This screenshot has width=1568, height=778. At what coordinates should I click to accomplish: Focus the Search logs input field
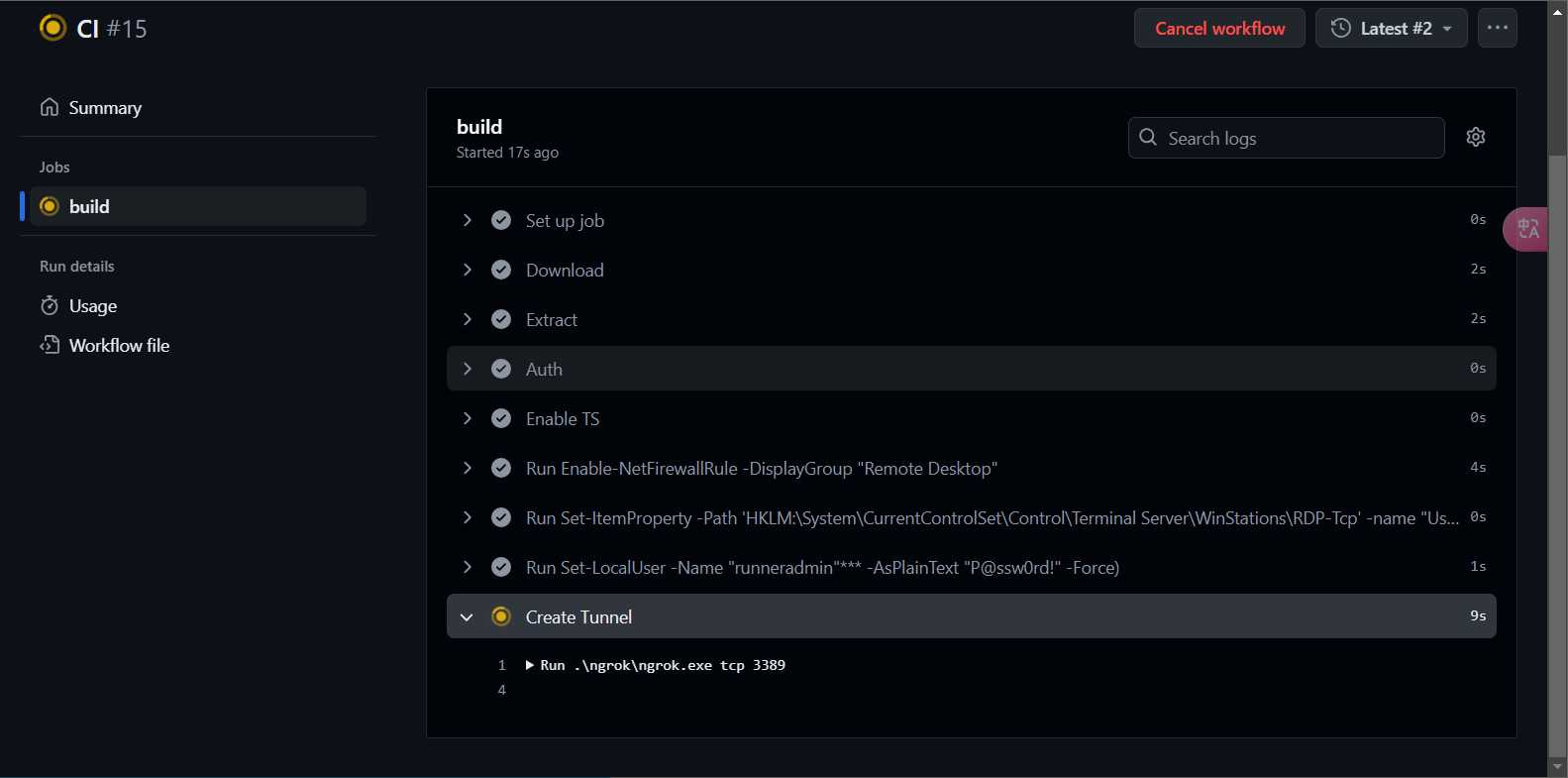coord(1287,138)
